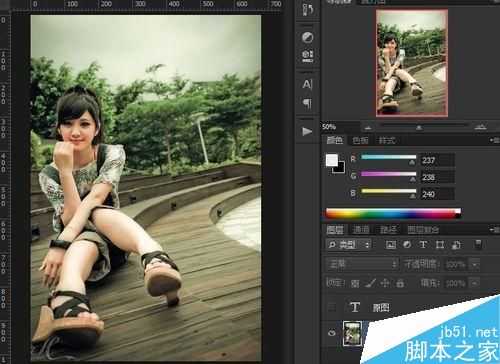This screenshot has height=364, width=500.
Task: Filter layers by type layer icon
Action: click(x=423, y=245)
